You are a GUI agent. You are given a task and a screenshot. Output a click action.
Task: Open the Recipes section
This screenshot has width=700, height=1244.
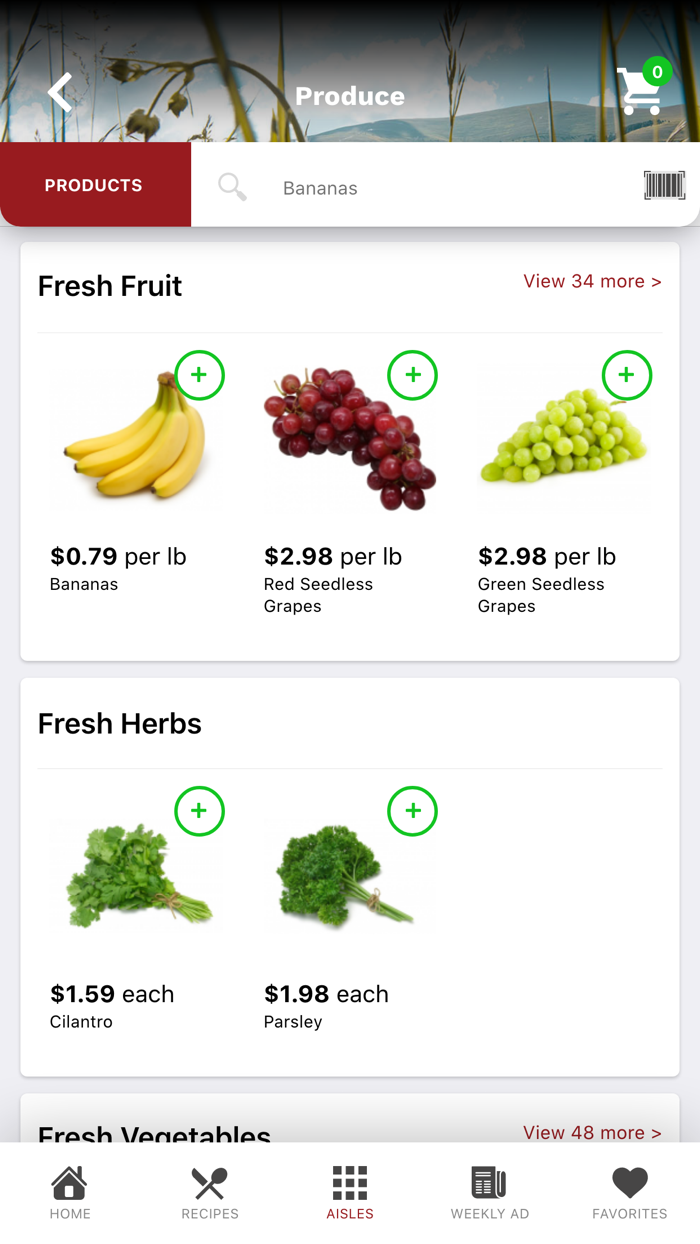coord(209,1190)
